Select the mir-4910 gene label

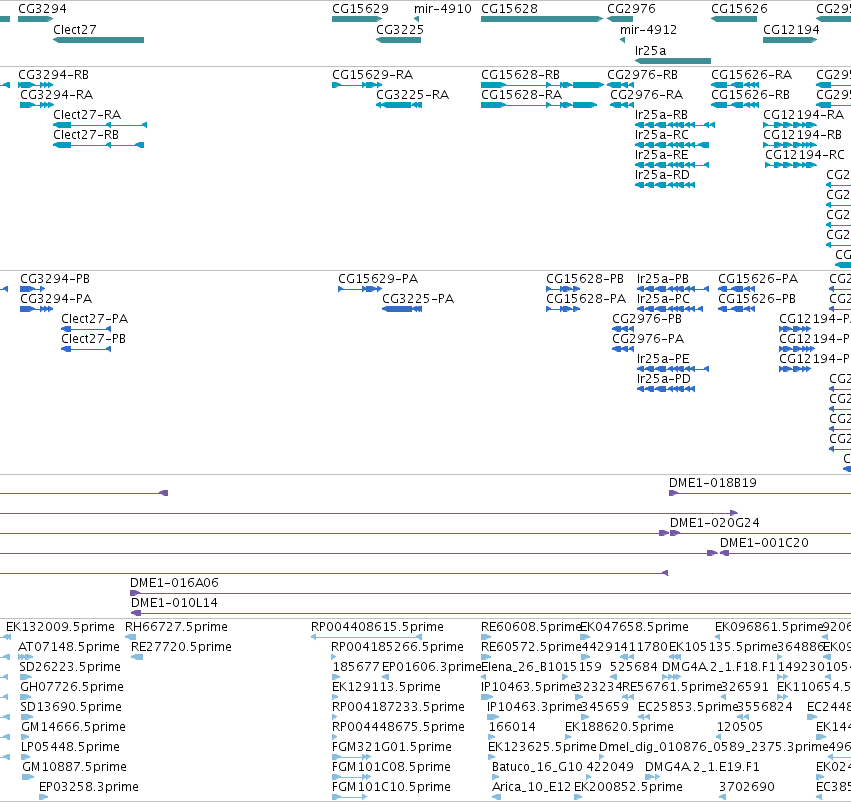(x=442, y=9)
